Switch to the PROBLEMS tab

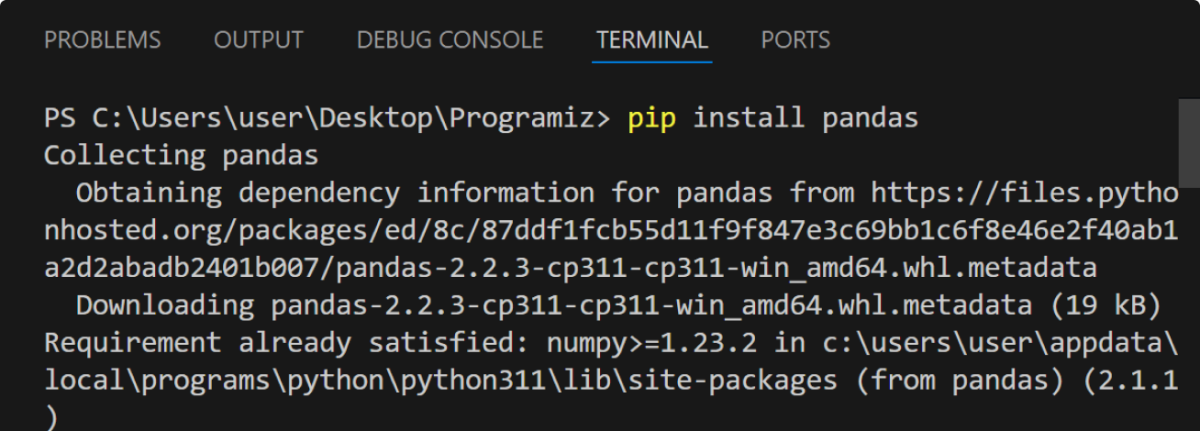point(102,40)
